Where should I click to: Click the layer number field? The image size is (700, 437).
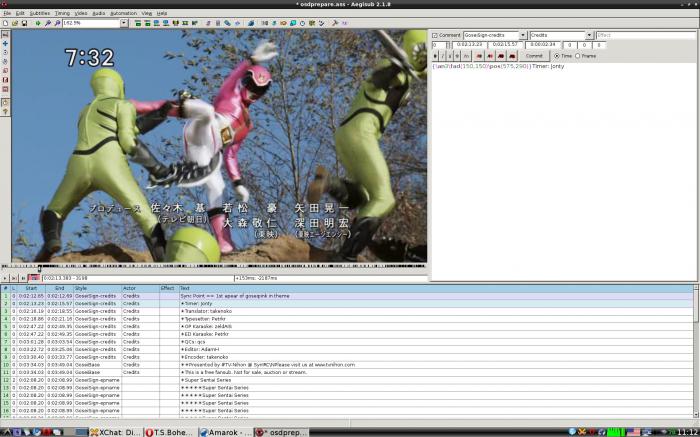coord(439,45)
